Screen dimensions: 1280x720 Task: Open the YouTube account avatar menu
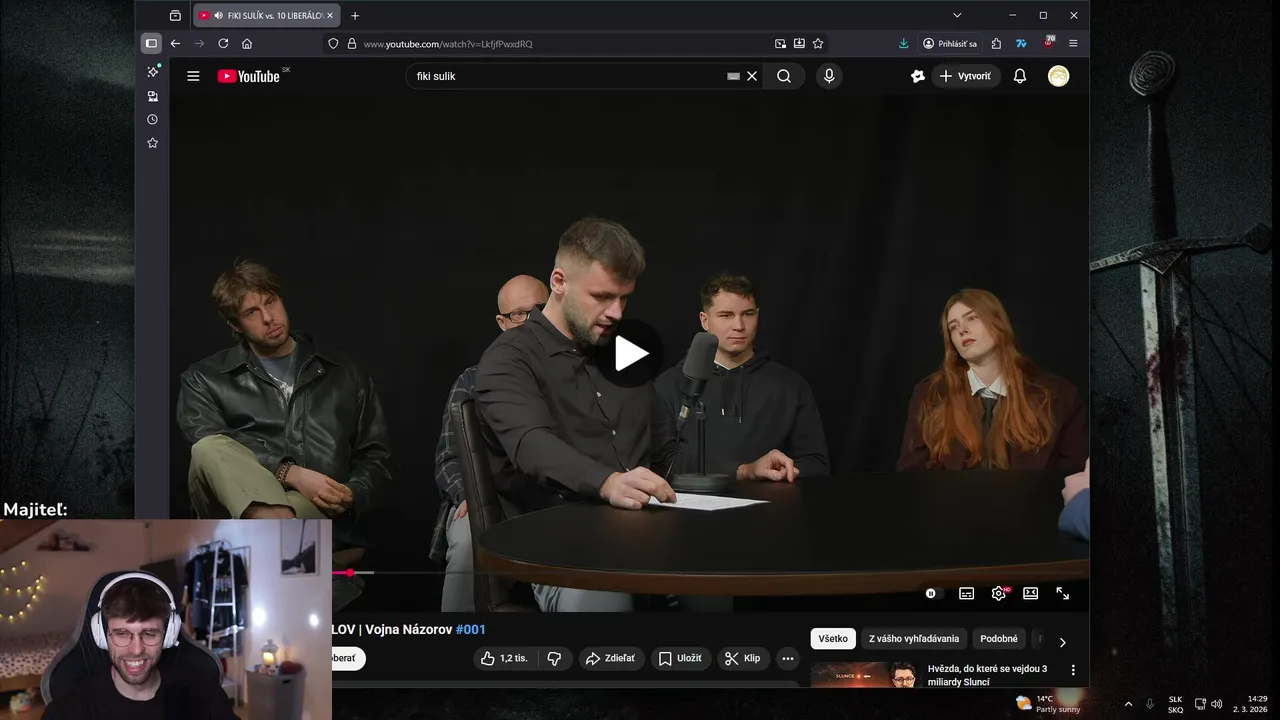[x=1058, y=76]
